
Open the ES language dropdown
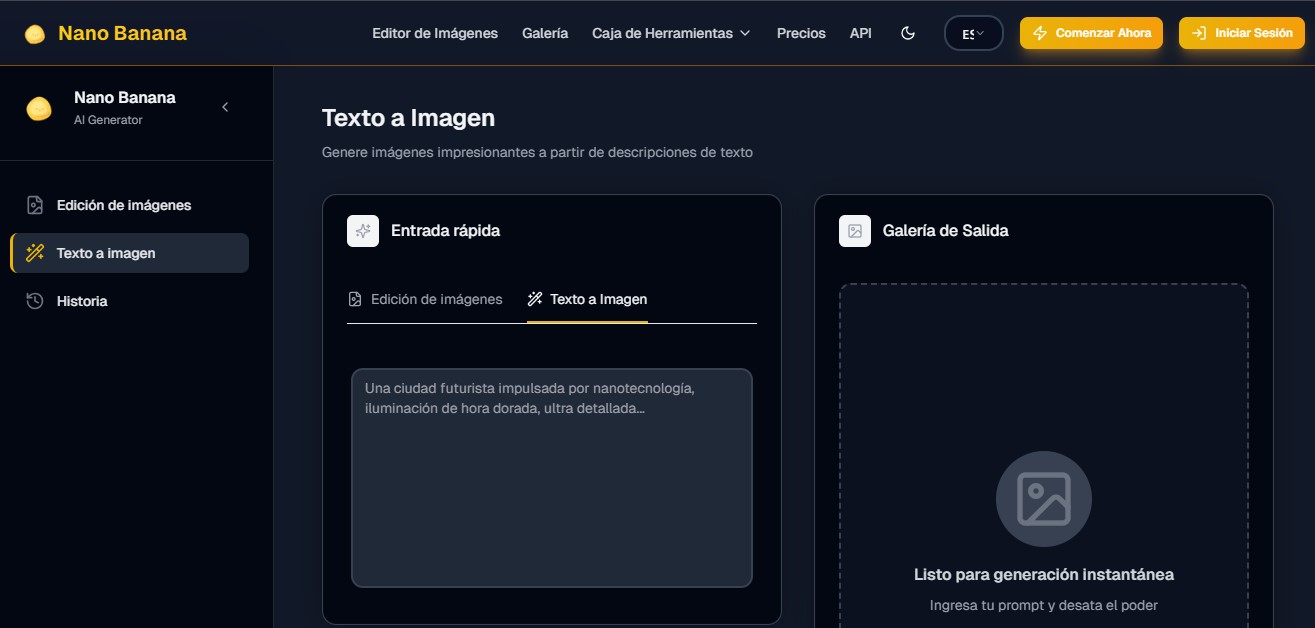(973, 33)
